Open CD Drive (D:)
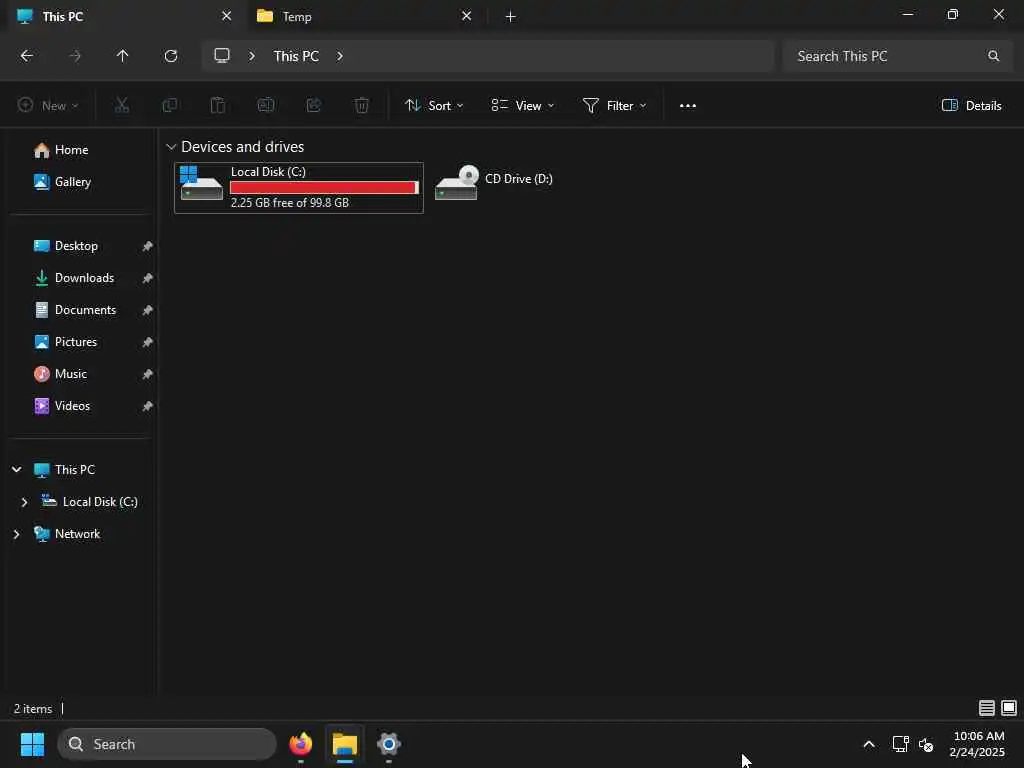The width and height of the screenshot is (1024, 768). tap(494, 182)
